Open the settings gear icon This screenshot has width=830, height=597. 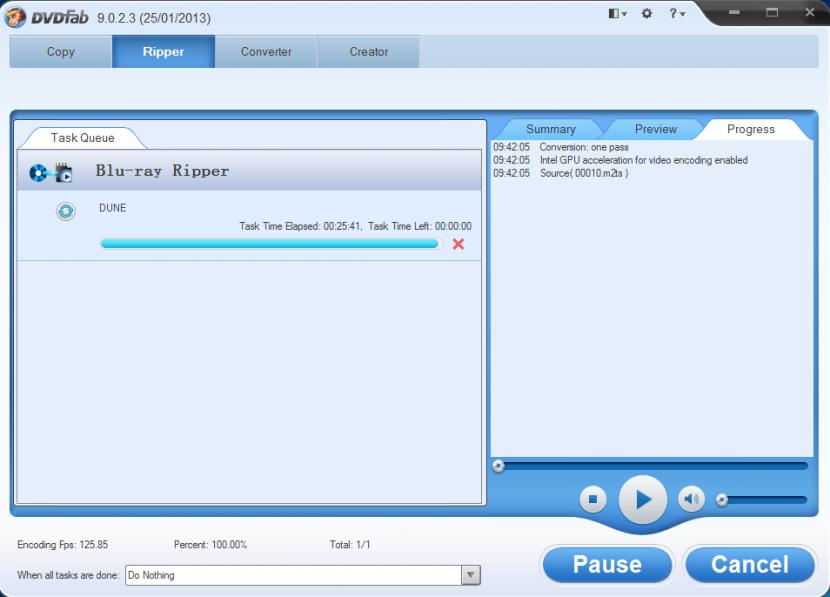647,13
